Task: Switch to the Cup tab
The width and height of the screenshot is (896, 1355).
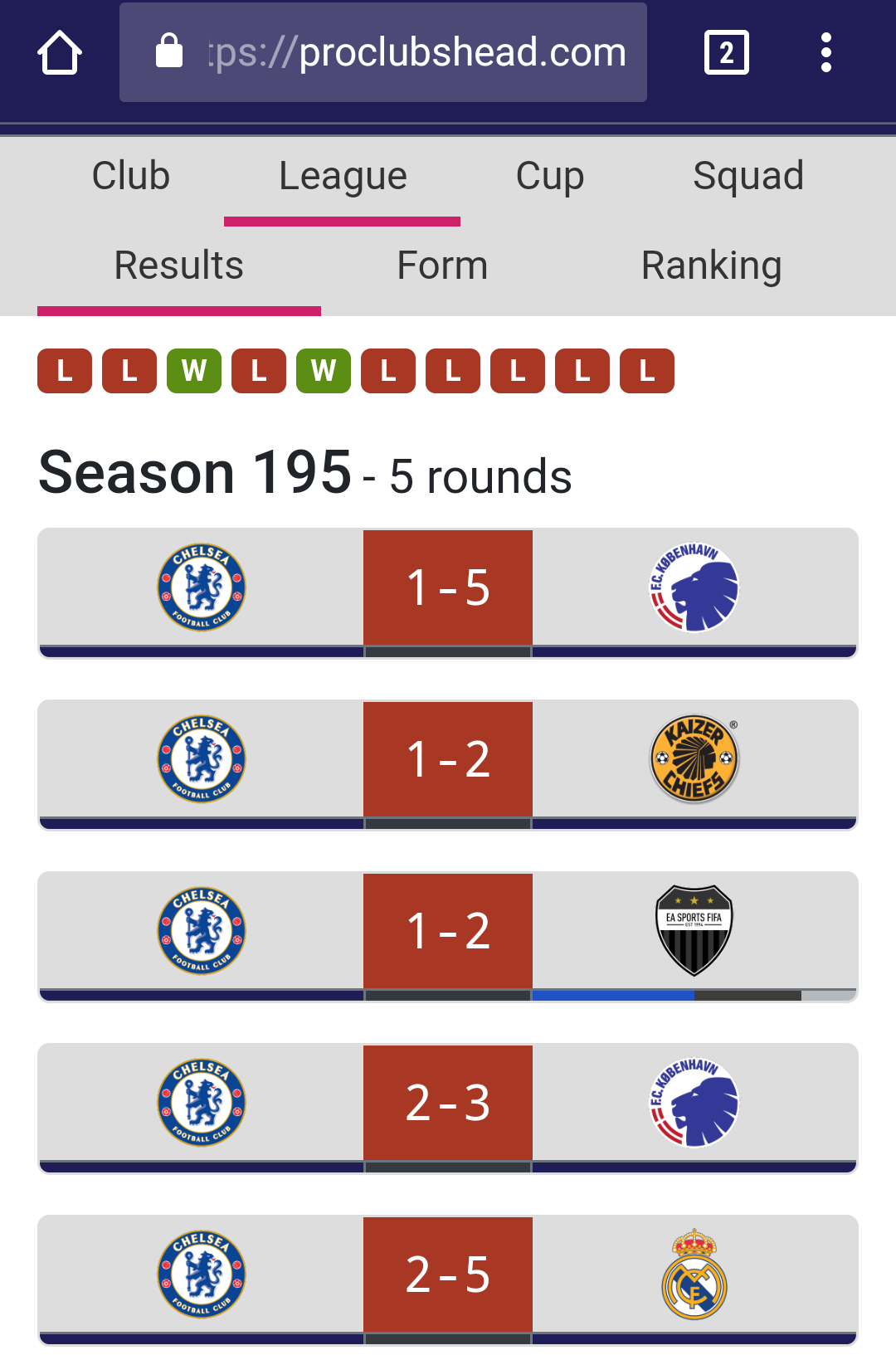Action: (x=550, y=176)
